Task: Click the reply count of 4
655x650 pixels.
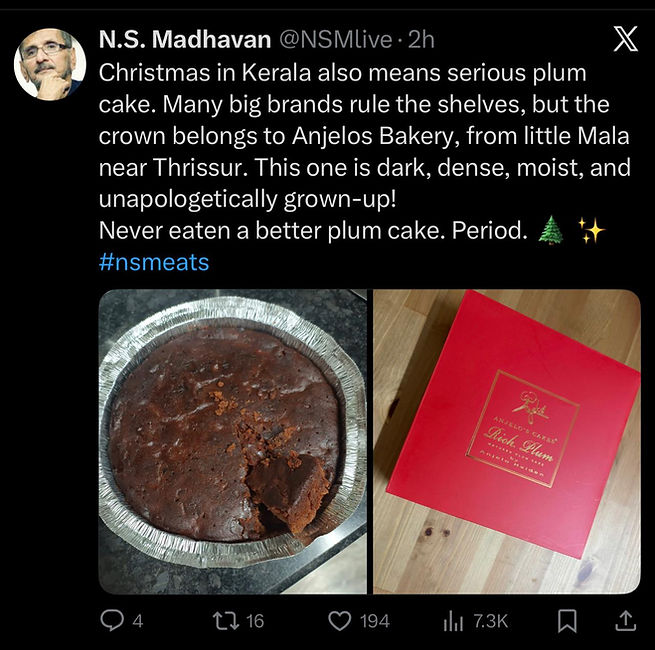Action: tap(138, 621)
